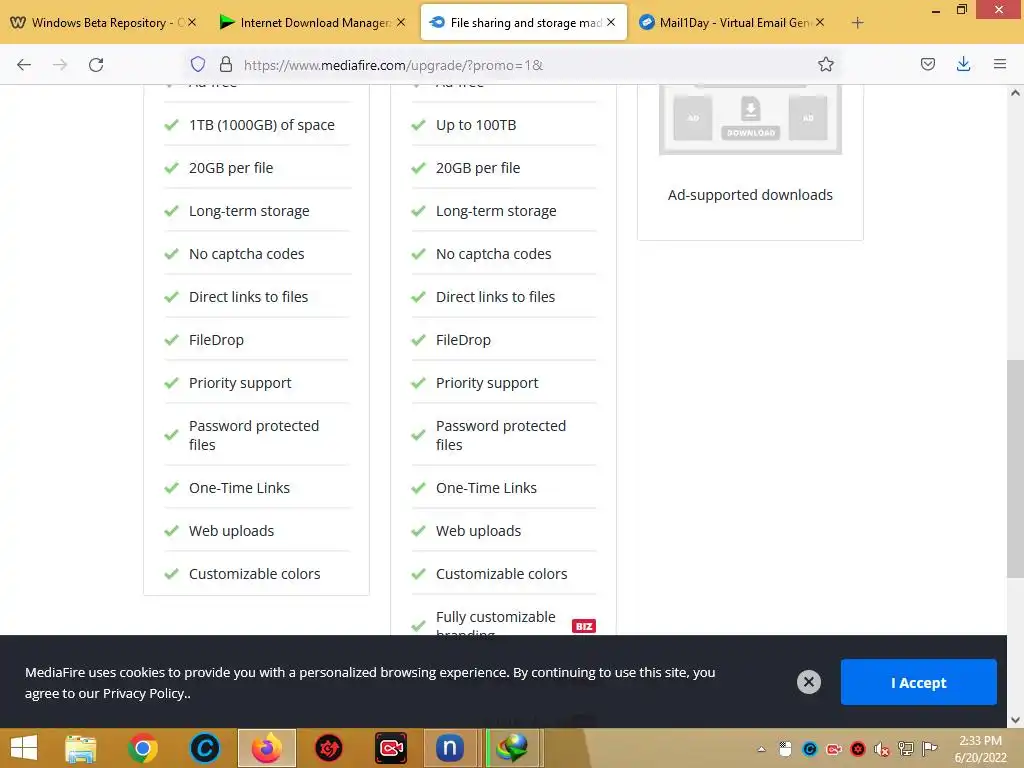Click 'Fully customizable' feature text
This screenshot has height=768, width=1024.
pyautogui.click(x=495, y=616)
